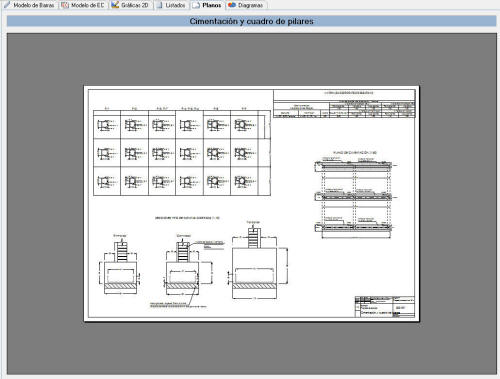Select the Planos tab label
The width and height of the screenshot is (500, 379).
(212, 5)
